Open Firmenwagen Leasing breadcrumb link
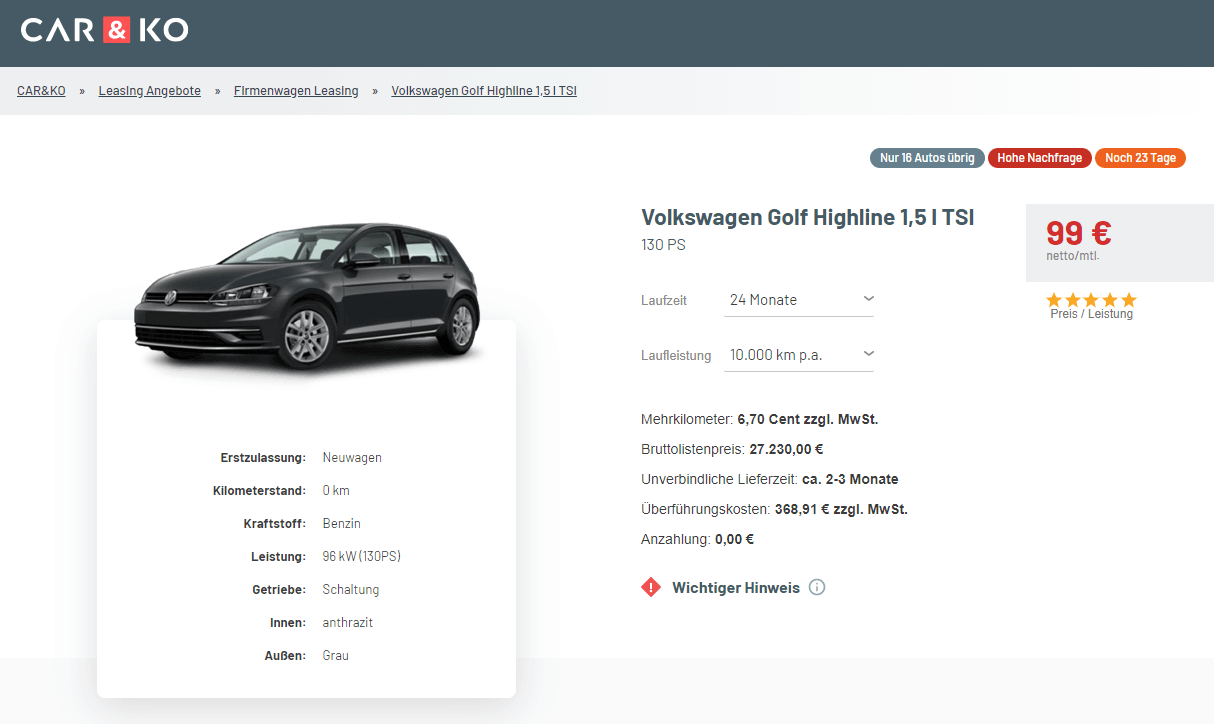 point(296,91)
